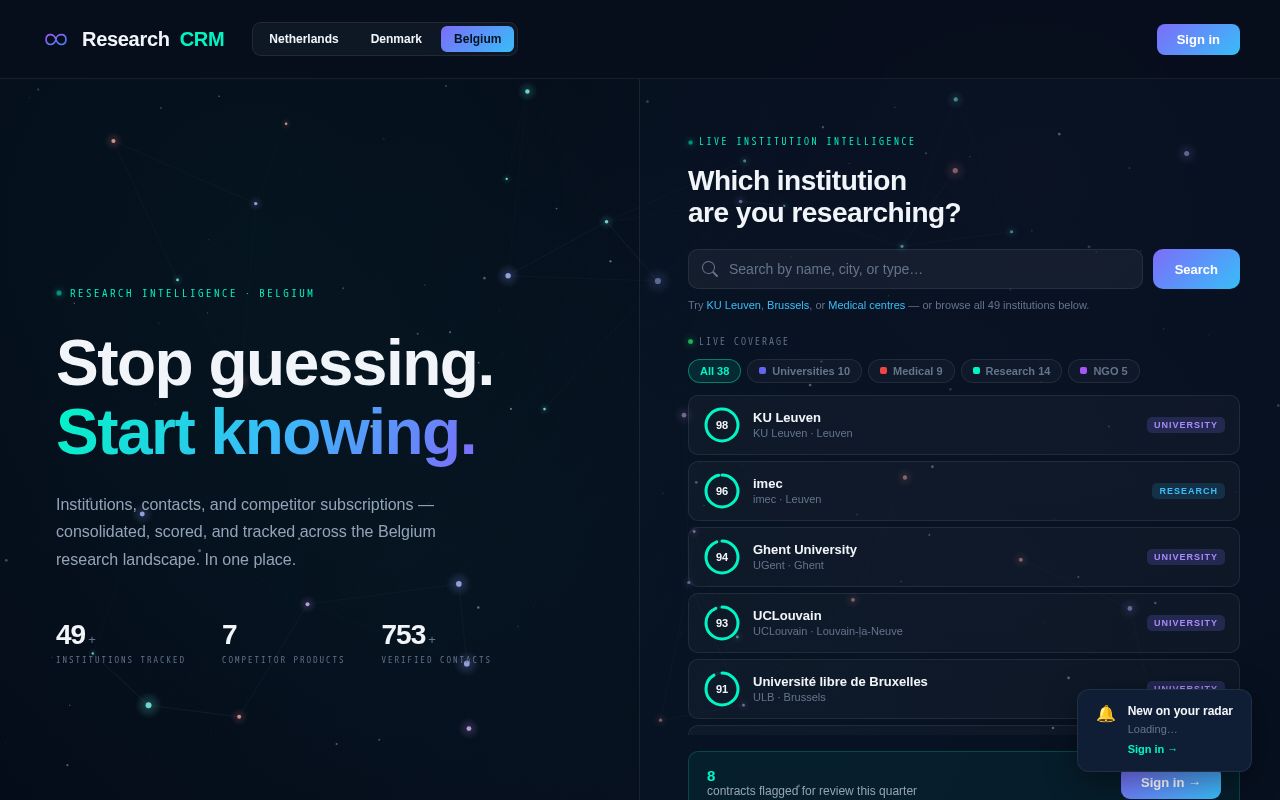1280x800 pixels.
Task: Filter list by All 38
Action: (x=715, y=371)
